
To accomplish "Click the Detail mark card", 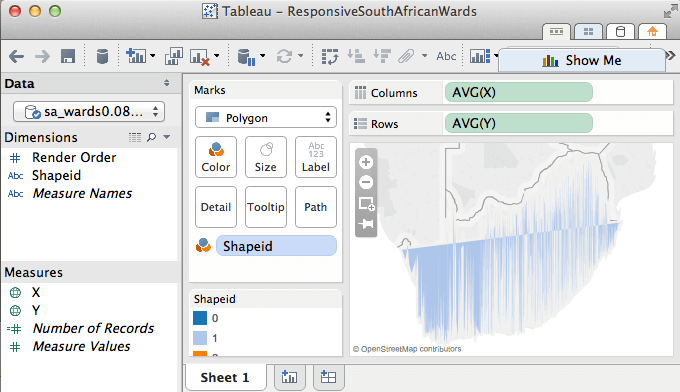I will tap(216, 207).
